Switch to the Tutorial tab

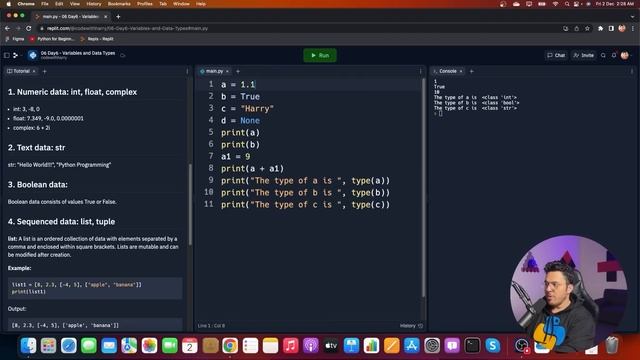(19, 71)
